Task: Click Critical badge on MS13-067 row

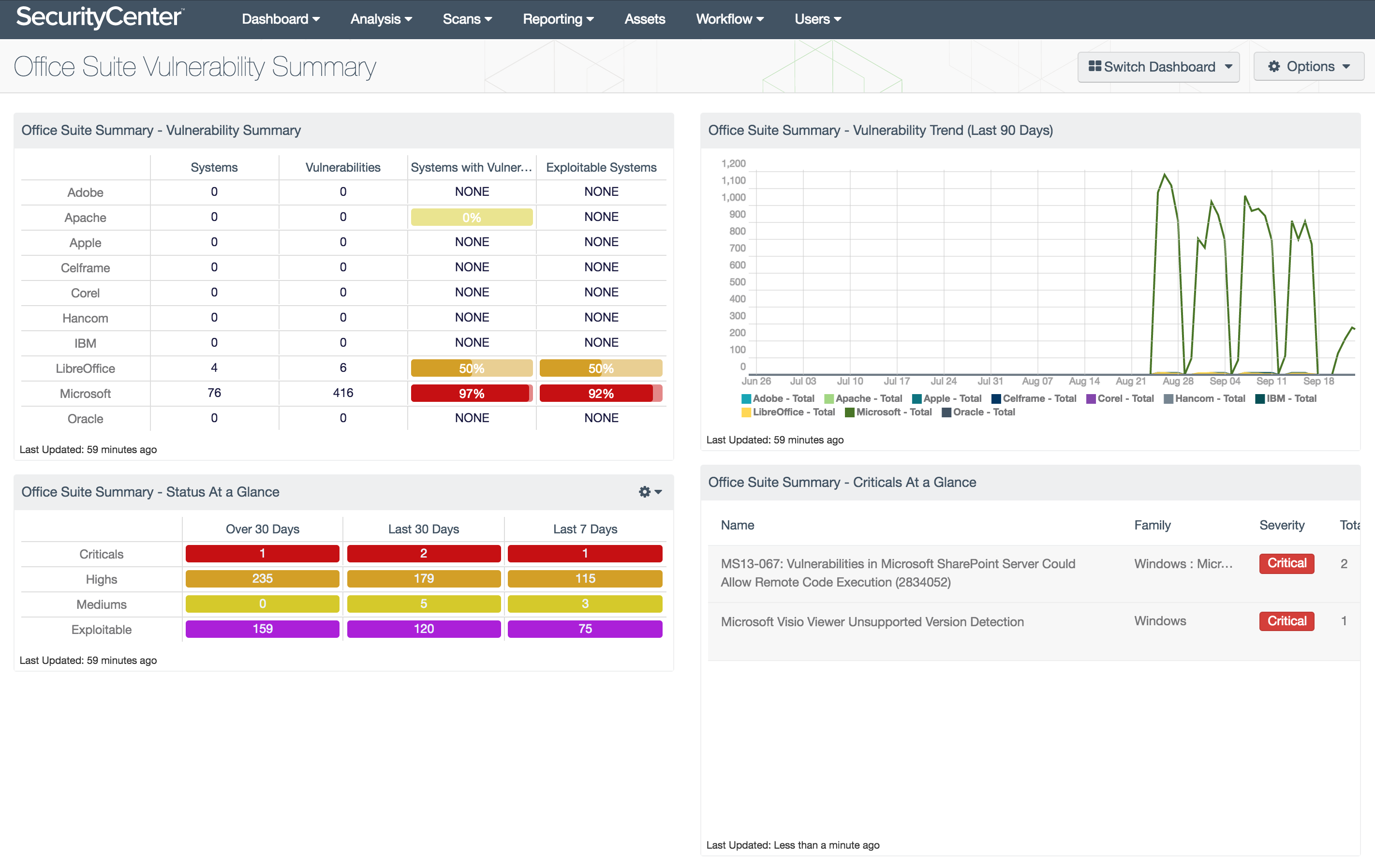Action: tap(1286, 563)
